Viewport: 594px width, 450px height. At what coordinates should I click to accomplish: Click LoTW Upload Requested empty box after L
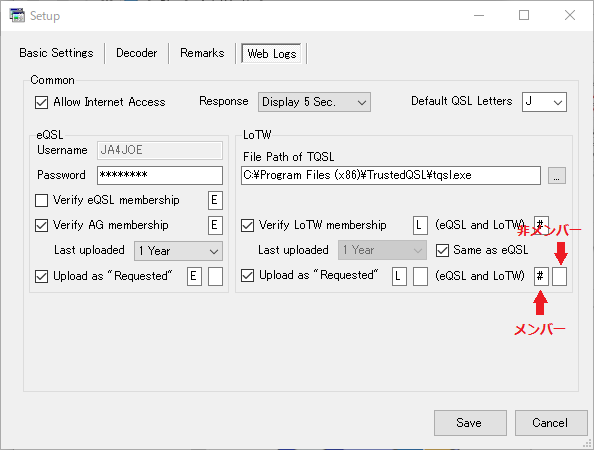point(420,276)
